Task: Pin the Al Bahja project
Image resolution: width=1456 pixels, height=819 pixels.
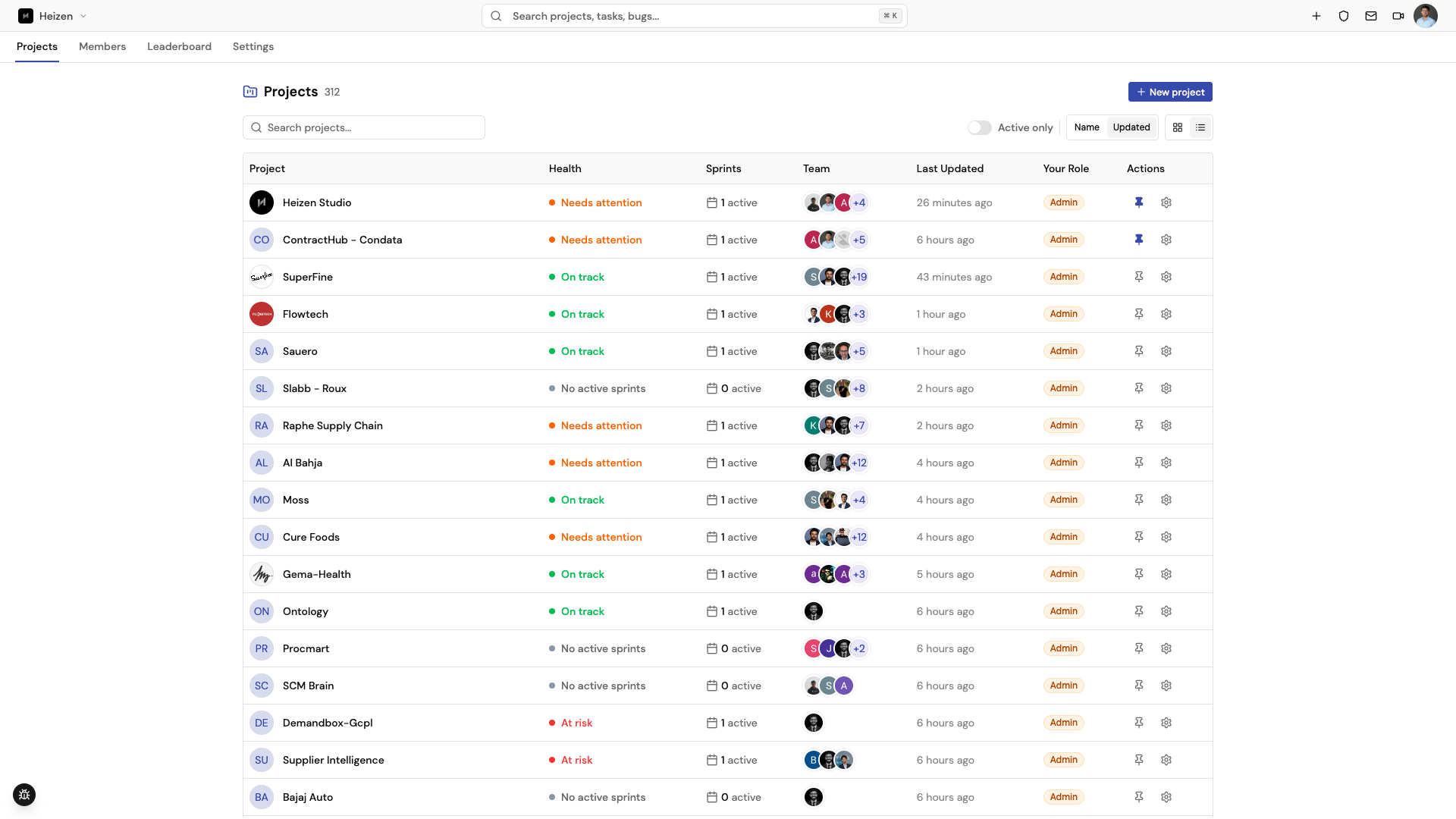Action: [x=1139, y=463]
